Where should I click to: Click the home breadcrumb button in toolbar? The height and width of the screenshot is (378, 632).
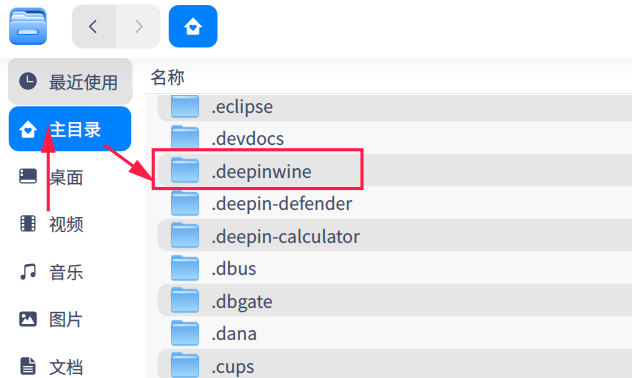[193, 27]
